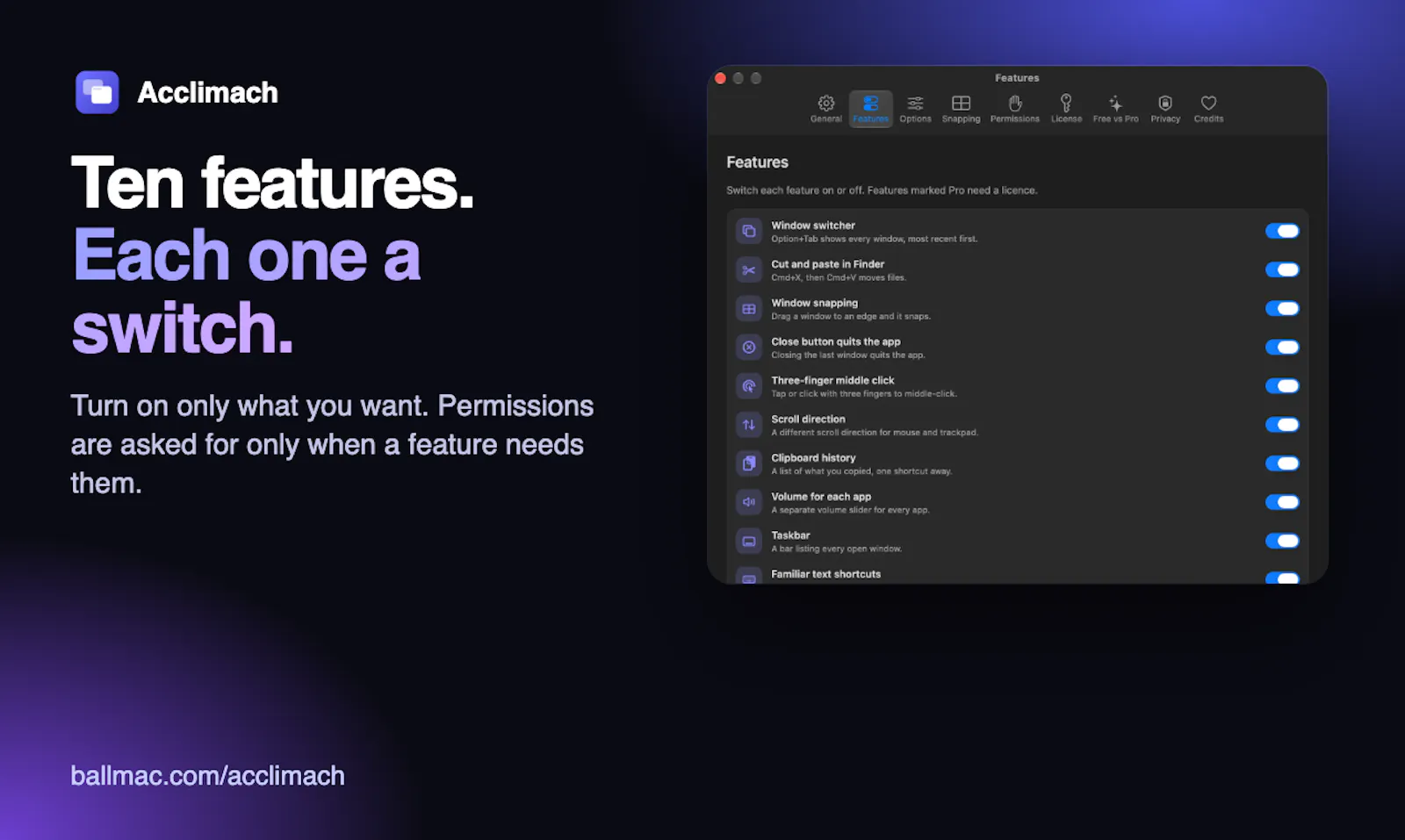Open the Snapping settings tab
The width and height of the screenshot is (1405, 840).
click(x=961, y=109)
